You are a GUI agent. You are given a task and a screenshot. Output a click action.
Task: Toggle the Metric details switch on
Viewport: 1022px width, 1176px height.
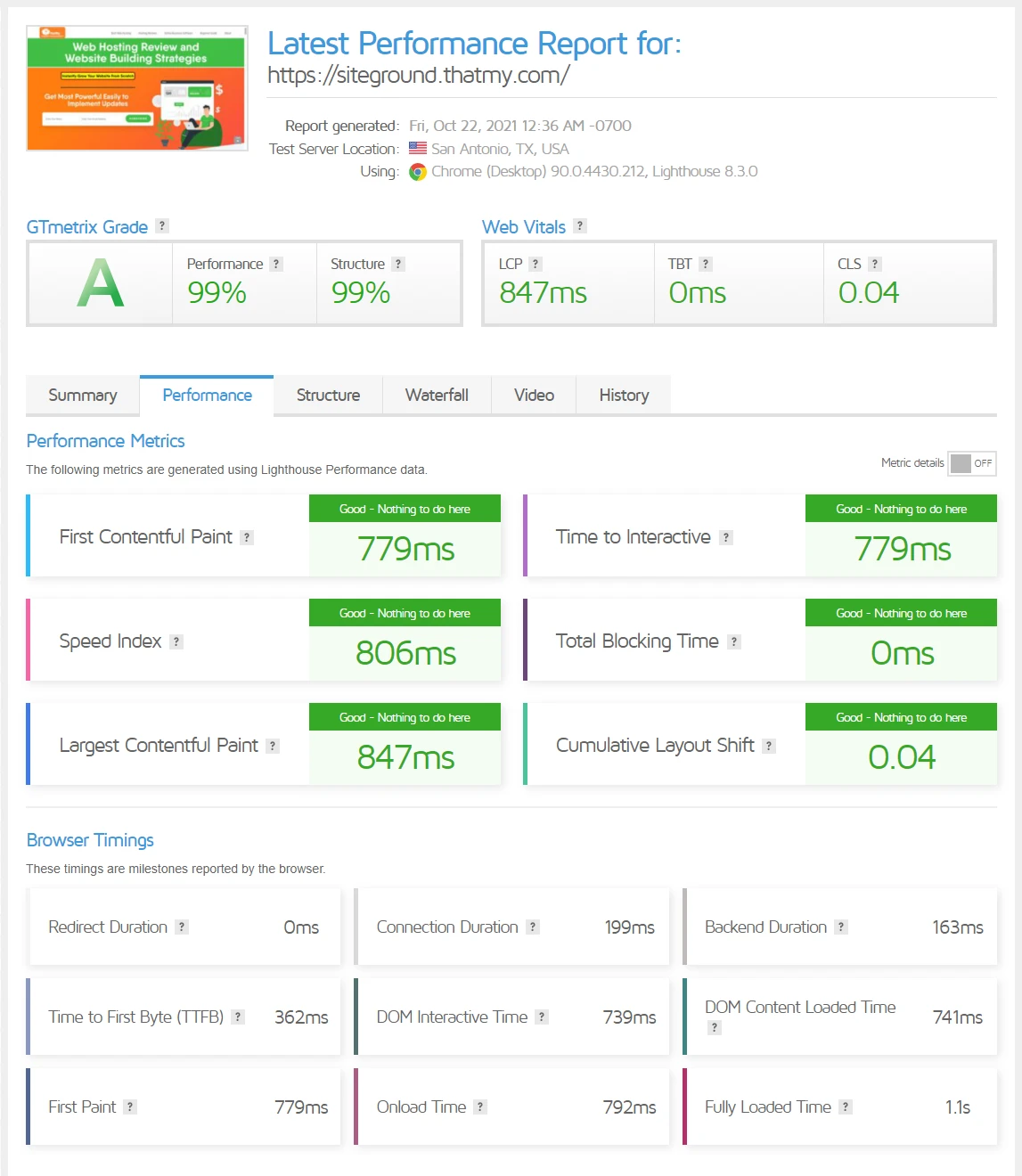point(971,463)
